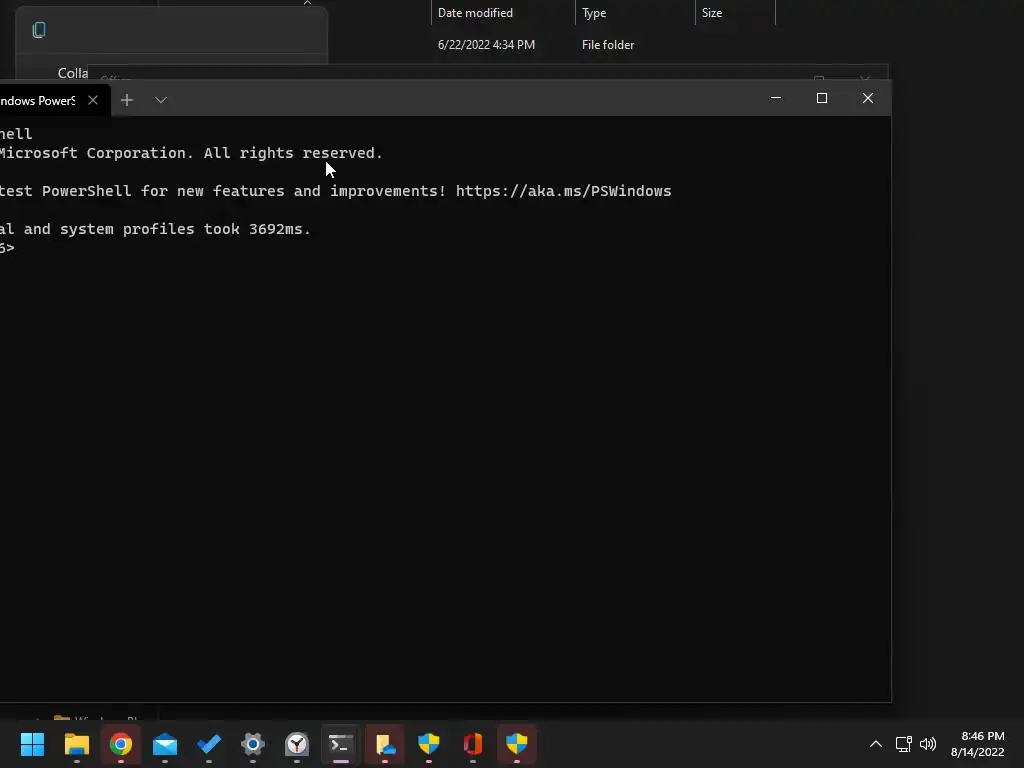Open the volume speaker tray icon
The image size is (1024, 768).
point(927,744)
